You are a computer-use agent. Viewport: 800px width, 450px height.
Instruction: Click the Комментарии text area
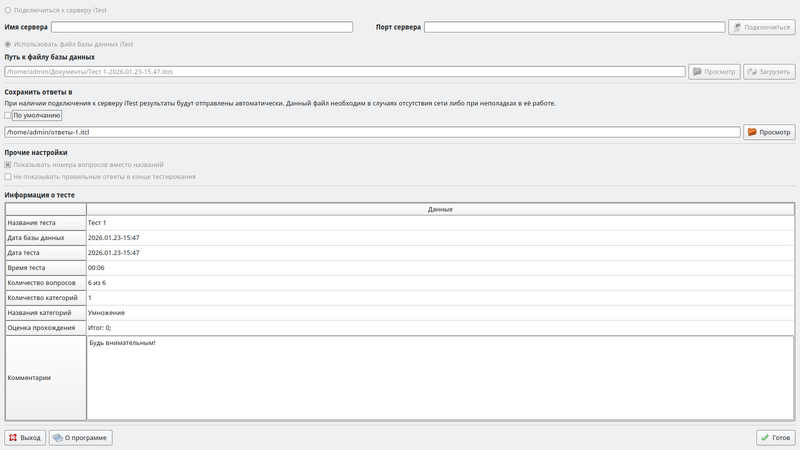[440, 378]
